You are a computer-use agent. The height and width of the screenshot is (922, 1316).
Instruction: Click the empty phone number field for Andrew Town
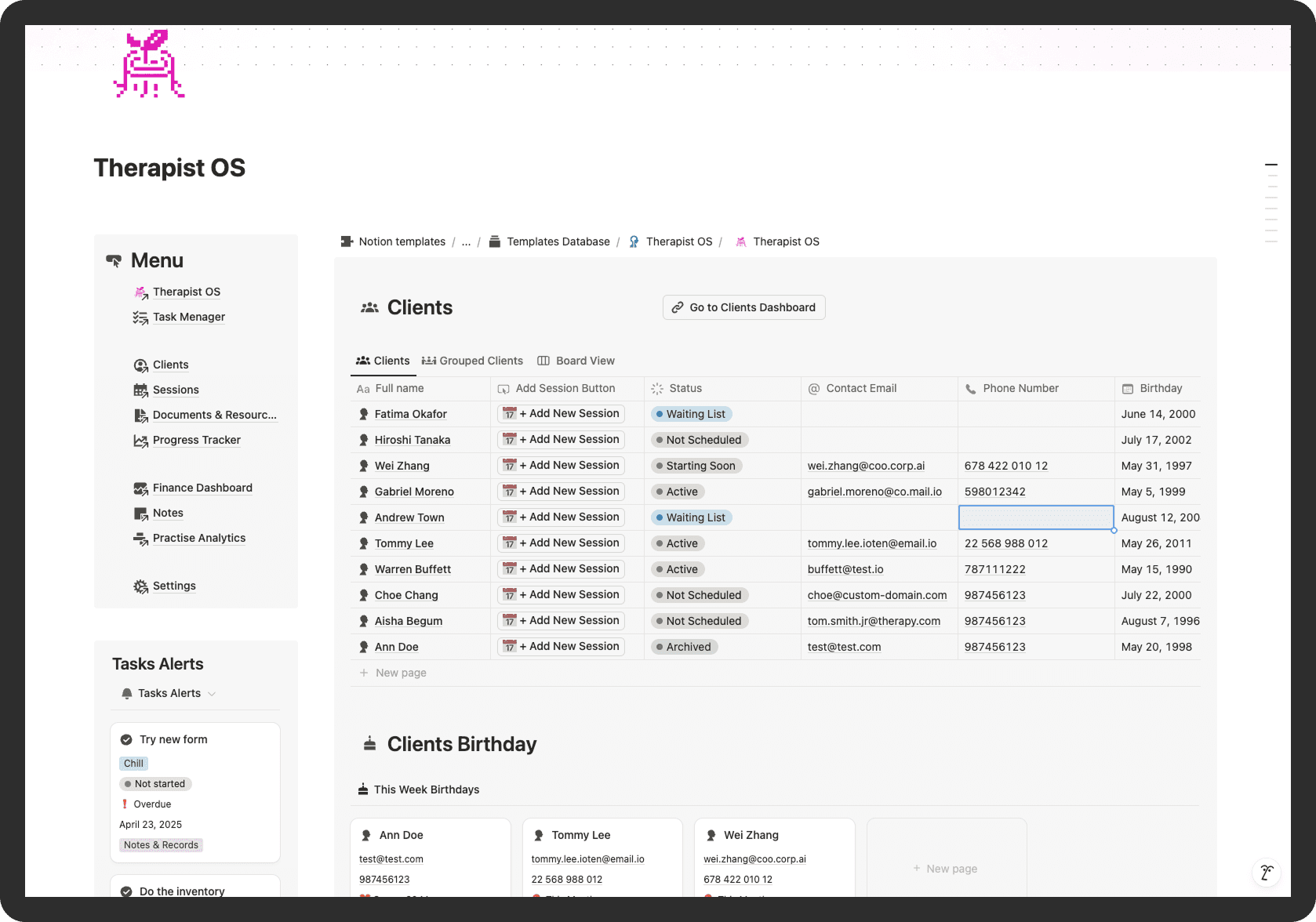(x=1035, y=517)
